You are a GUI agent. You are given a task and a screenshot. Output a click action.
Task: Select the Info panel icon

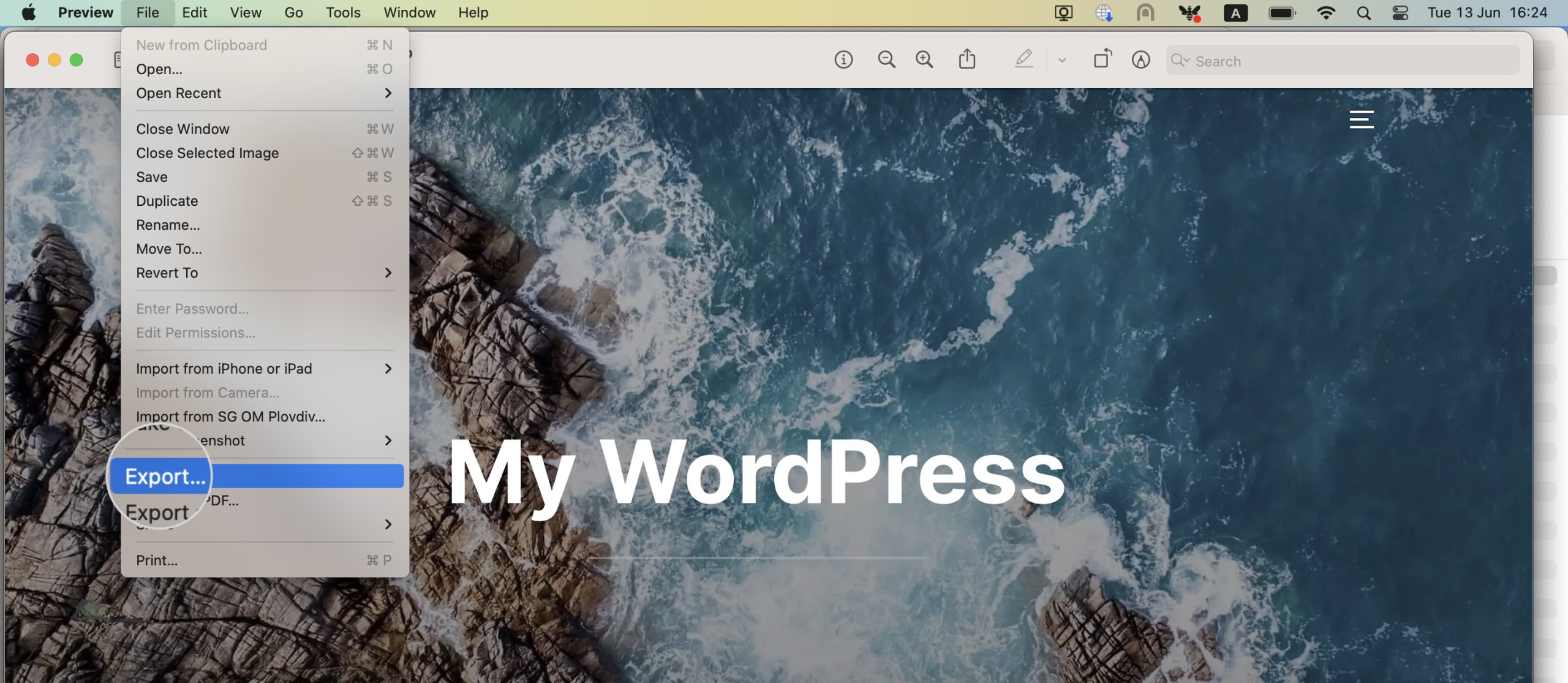coord(843,60)
